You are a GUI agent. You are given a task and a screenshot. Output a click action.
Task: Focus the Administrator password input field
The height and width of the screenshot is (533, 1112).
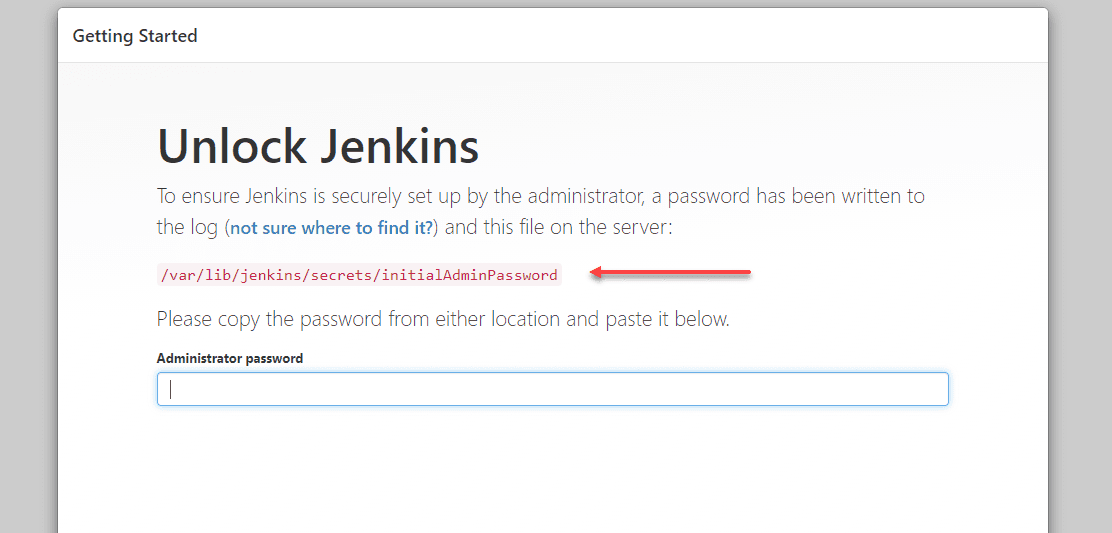click(552, 389)
